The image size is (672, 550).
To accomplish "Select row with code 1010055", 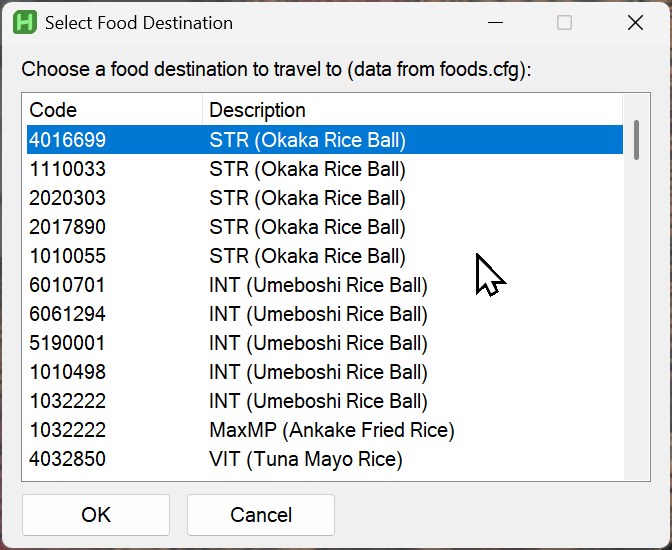I will point(324,256).
